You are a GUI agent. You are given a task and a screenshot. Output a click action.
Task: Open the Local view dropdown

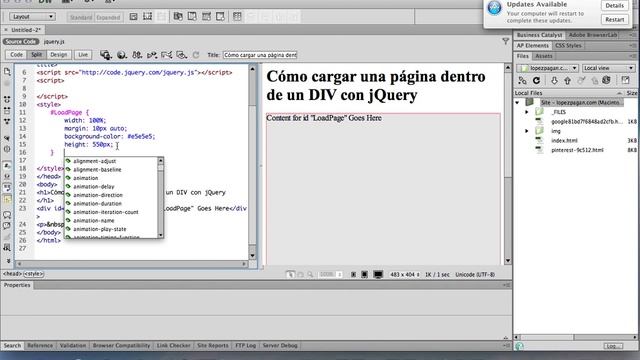coord(609,68)
